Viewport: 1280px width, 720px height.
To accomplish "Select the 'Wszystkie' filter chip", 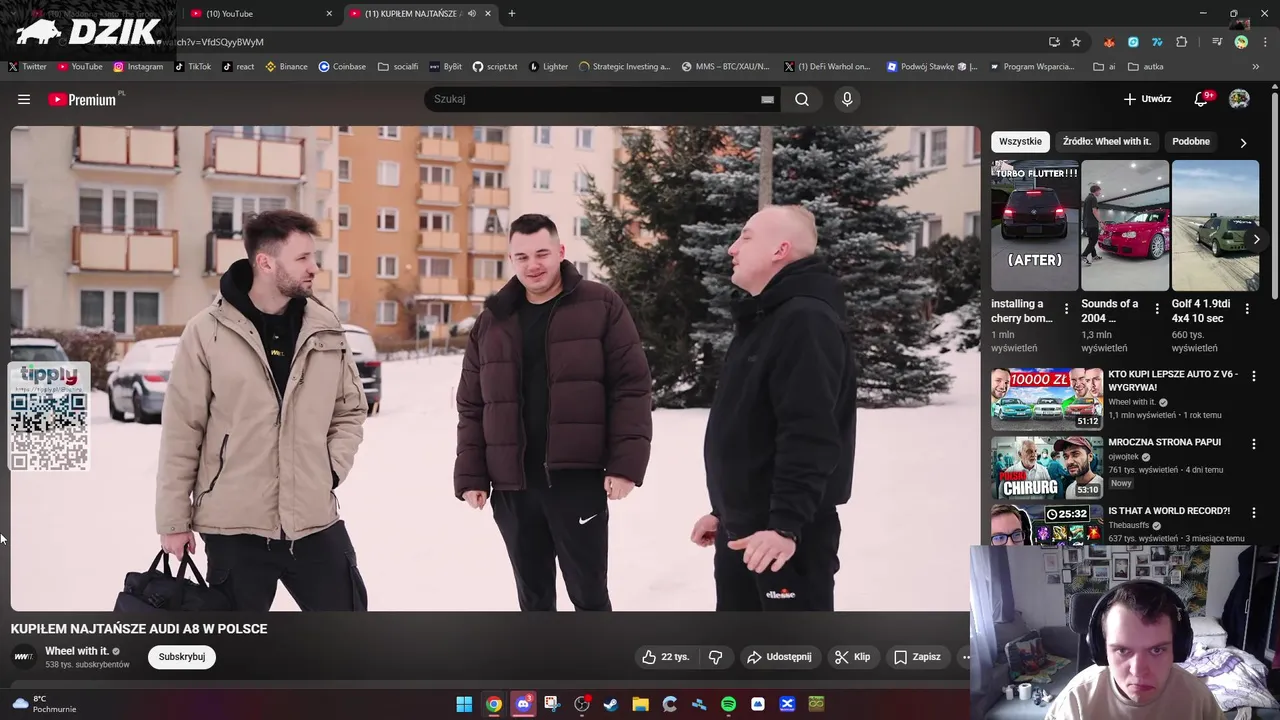I will pos(1020,141).
